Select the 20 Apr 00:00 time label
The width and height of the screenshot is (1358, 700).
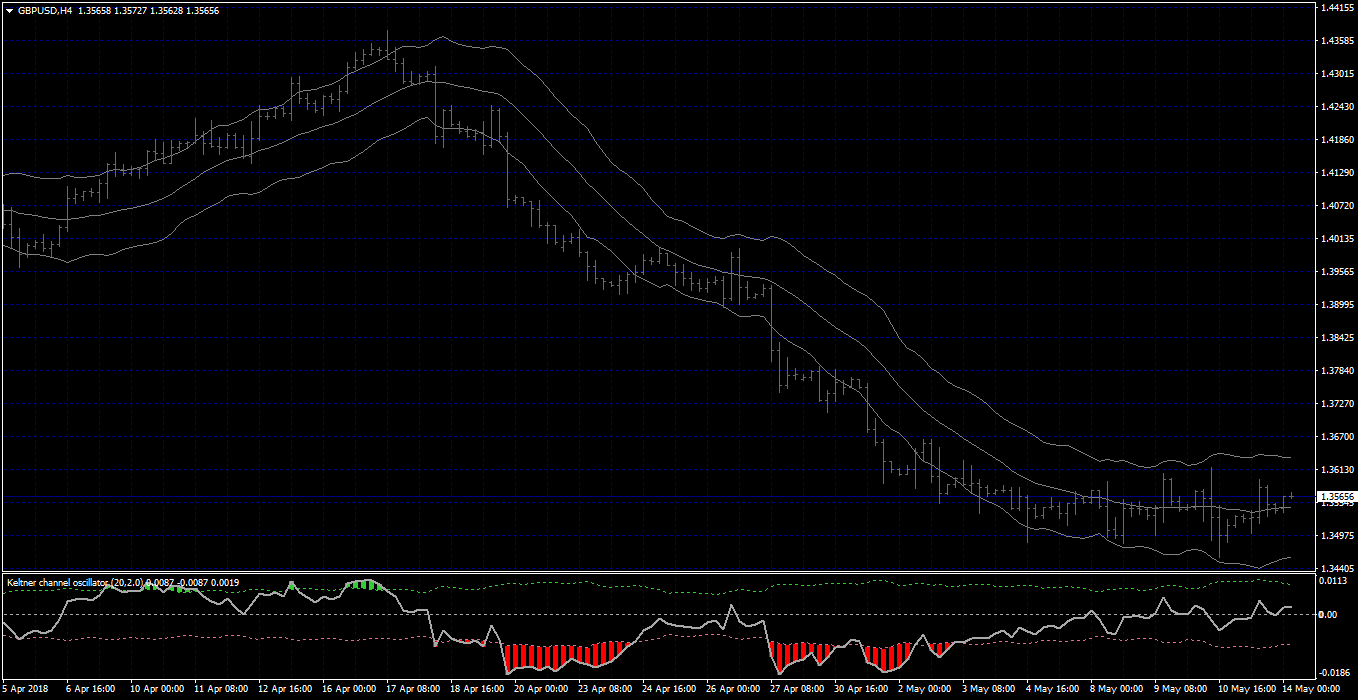tap(541, 689)
